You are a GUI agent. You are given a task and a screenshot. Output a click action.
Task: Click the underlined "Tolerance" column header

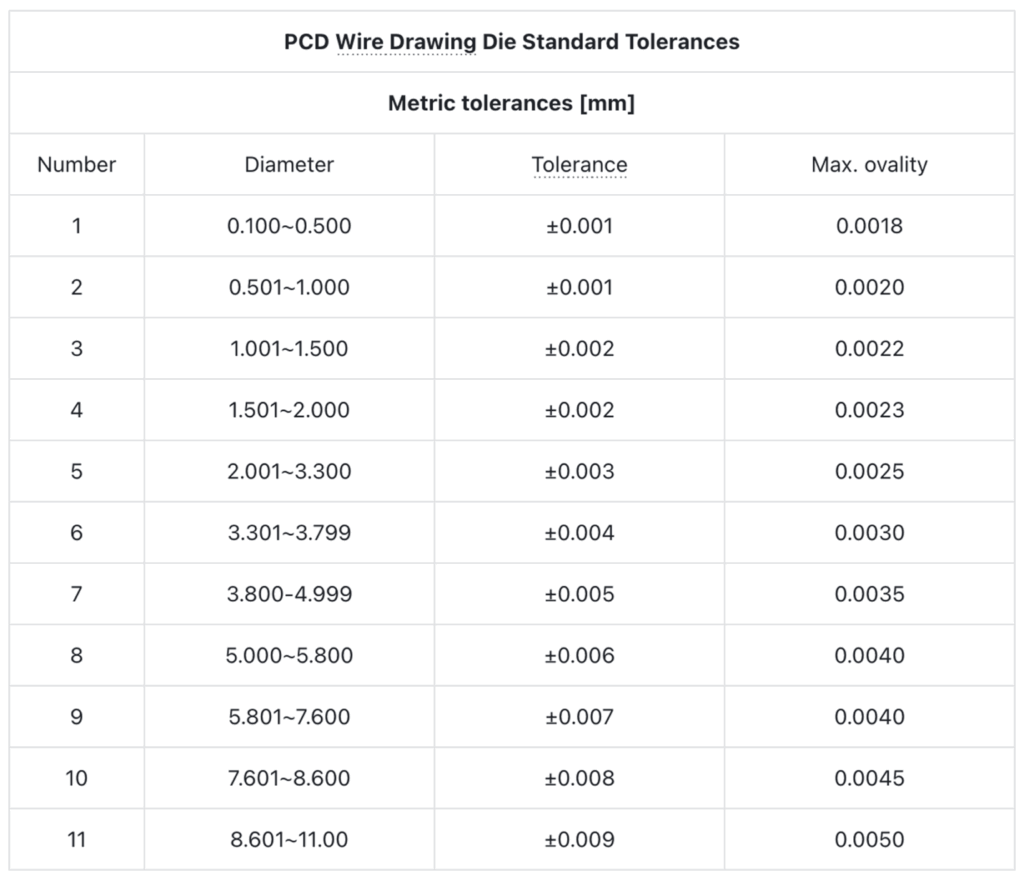coord(579,165)
